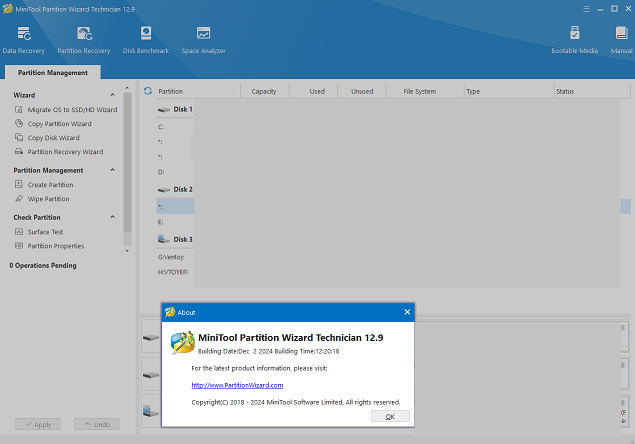Start the Migrate OS to SSD/HD Wizard
The image size is (635, 444).
(x=71, y=109)
